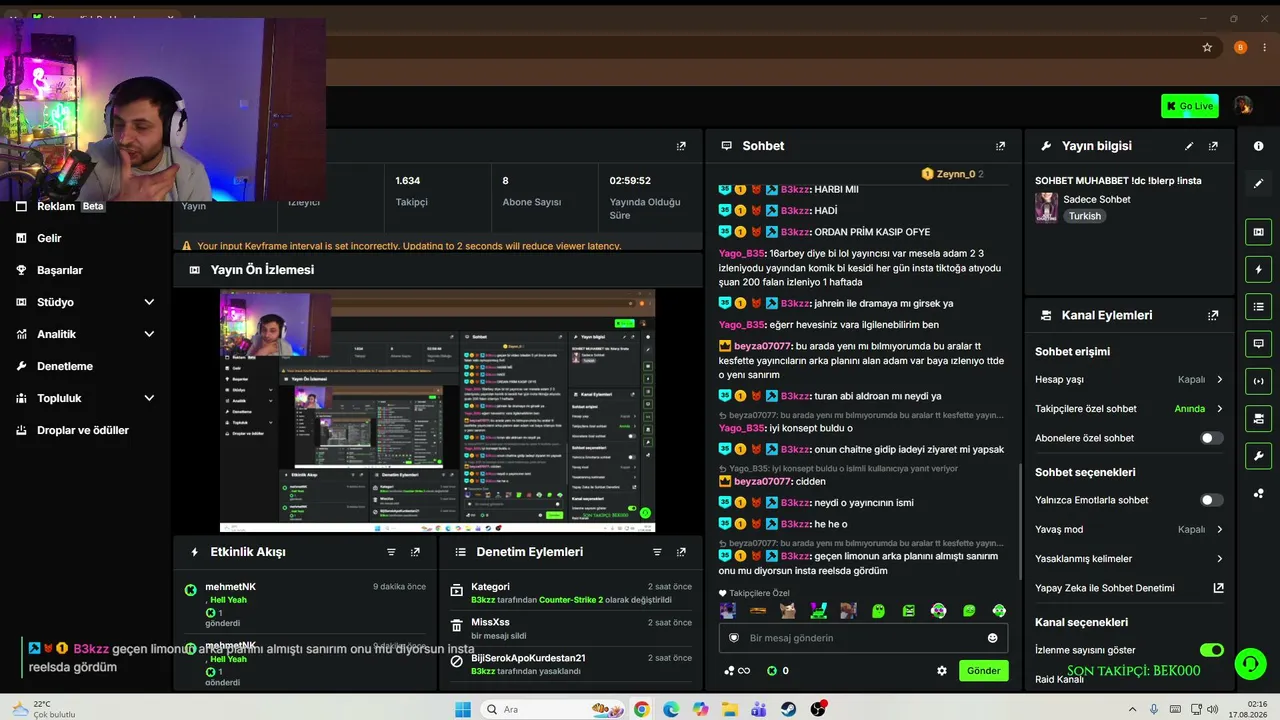Pop out the Kanal Eylemleri panel
This screenshot has width=1280, height=720.
(x=1213, y=315)
